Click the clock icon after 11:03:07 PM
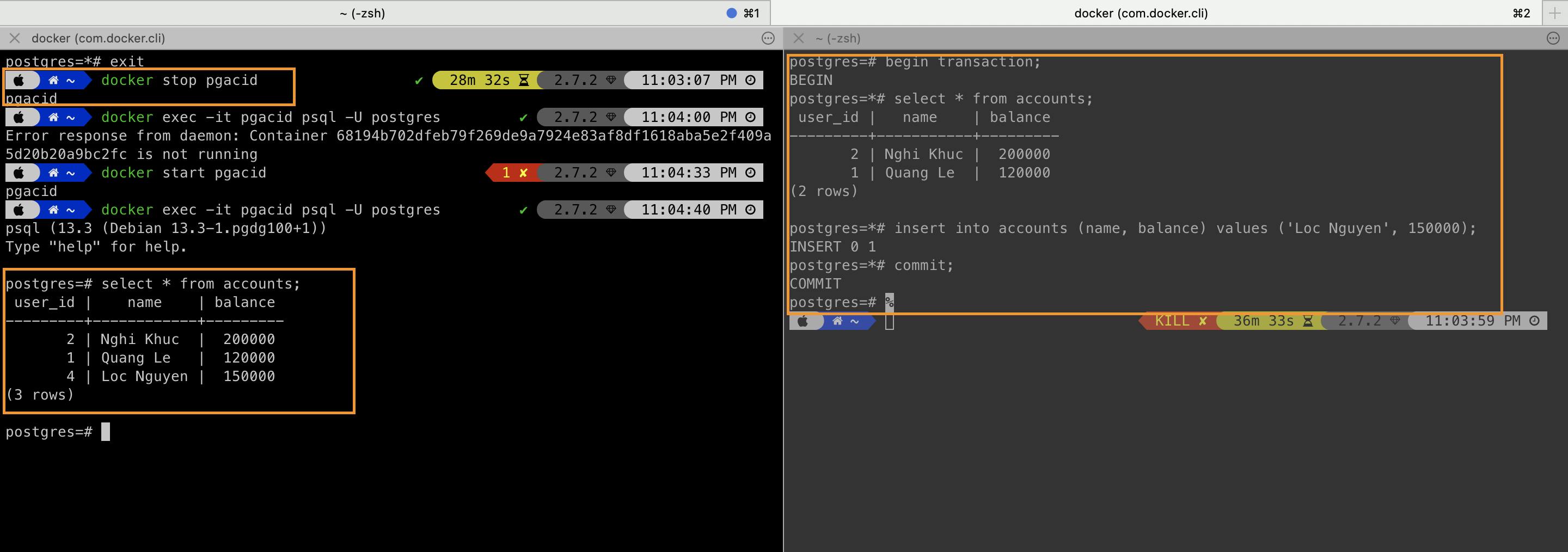 [x=751, y=81]
